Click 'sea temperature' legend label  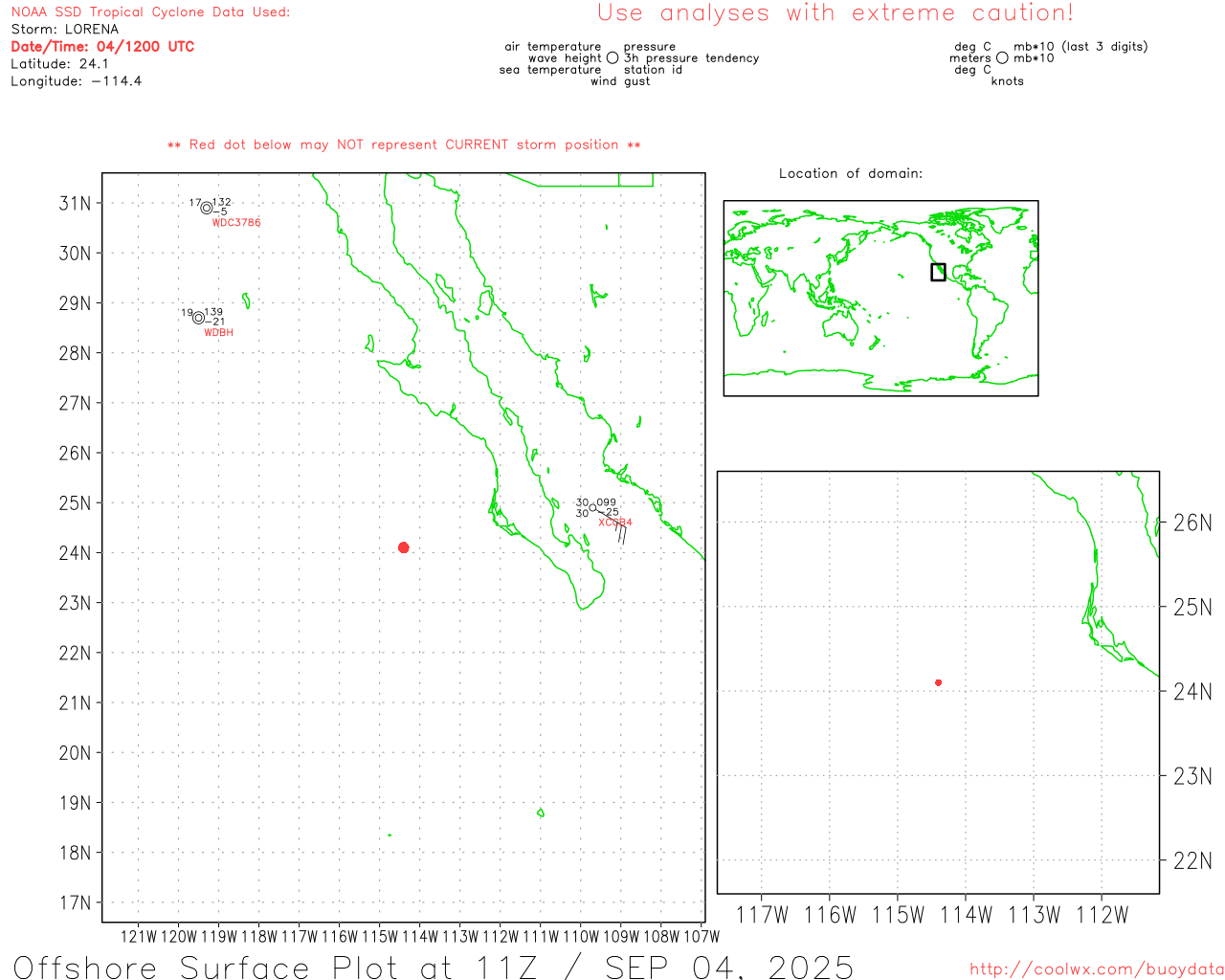coord(550,70)
